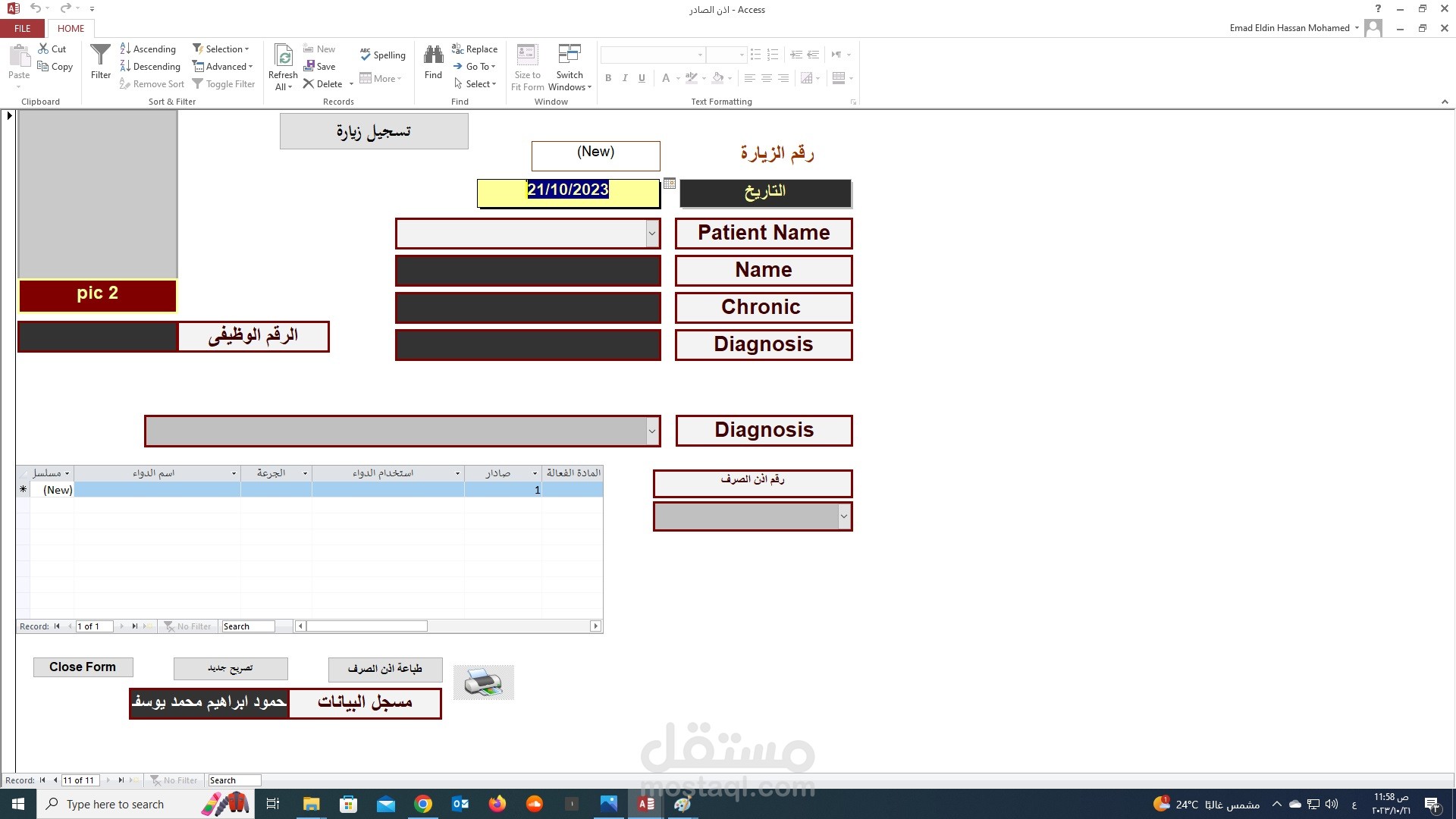Click the Close Form button
The width and height of the screenshot is (1456, 819).
pos(83,667)
